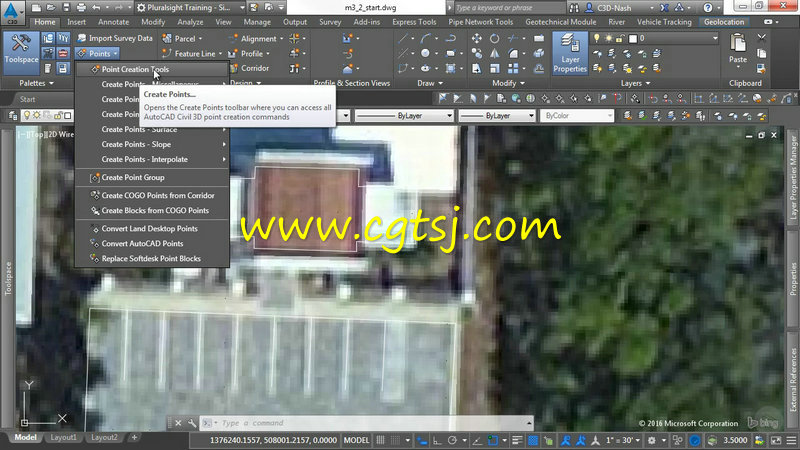The image size is (800, 450).
Task: Open the AutoCAD application menu logo
Action: point(12,12)
